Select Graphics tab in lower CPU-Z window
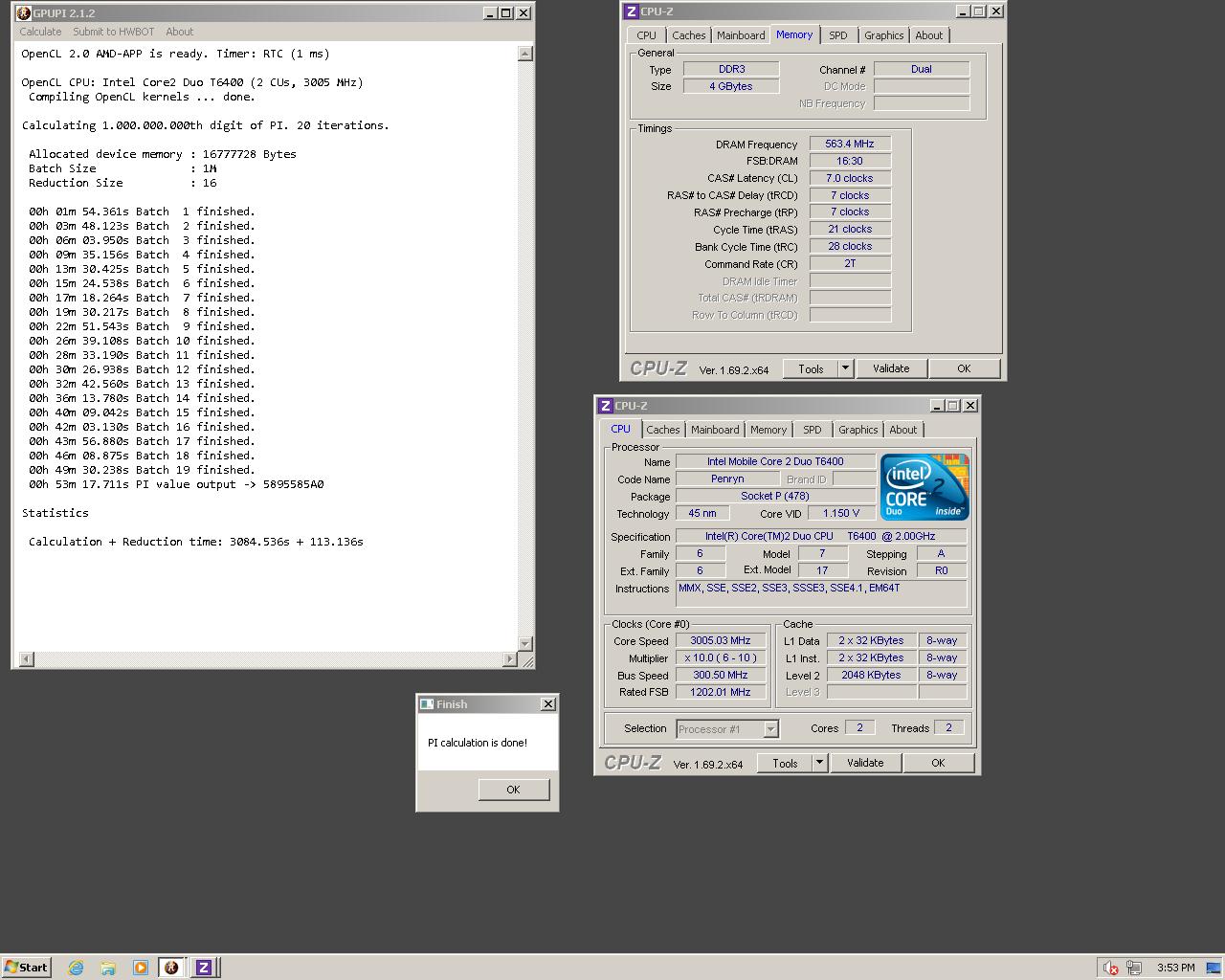This screenshot has height=980, width=1225. [857, 430]
